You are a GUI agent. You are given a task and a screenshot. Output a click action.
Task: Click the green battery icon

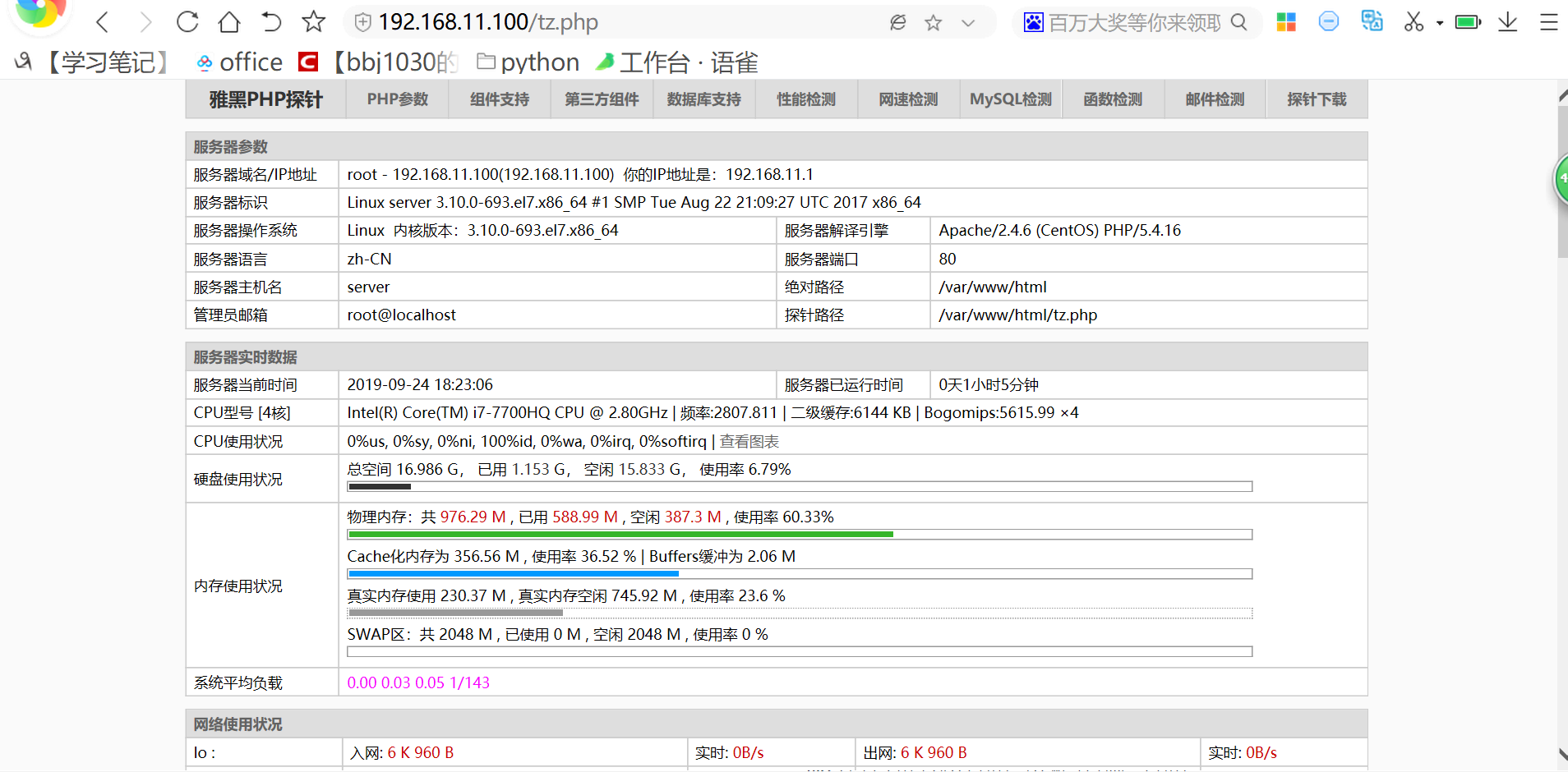click(x=1468, y=22)
